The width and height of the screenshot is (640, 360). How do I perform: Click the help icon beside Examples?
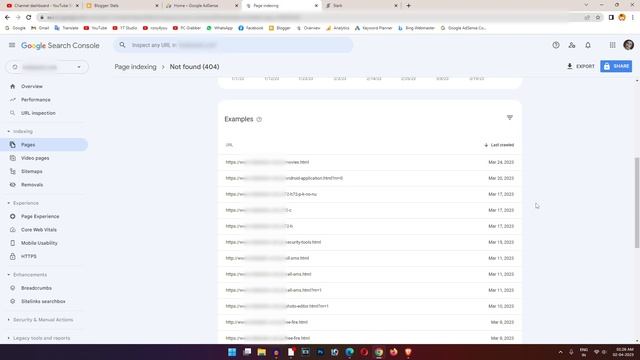(x=259, y=120)
